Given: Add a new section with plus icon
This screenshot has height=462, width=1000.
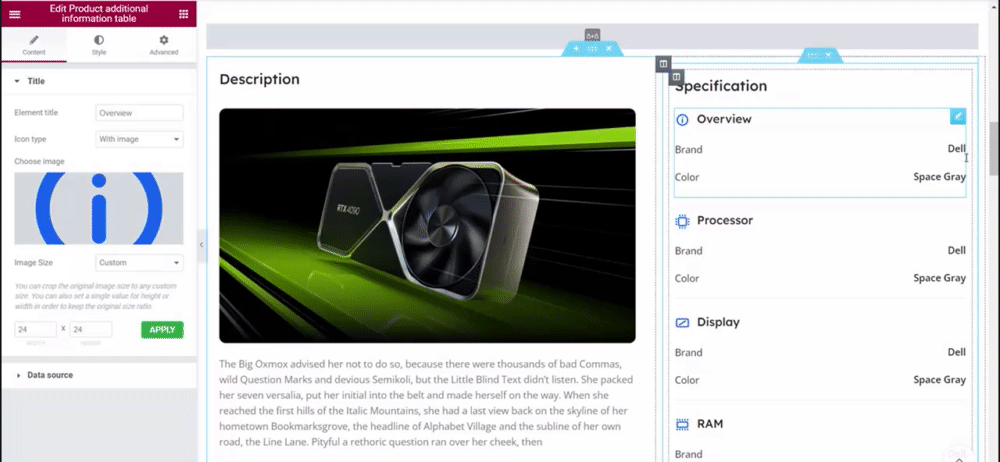Looking at the screenshot, I should pos(576,48).
